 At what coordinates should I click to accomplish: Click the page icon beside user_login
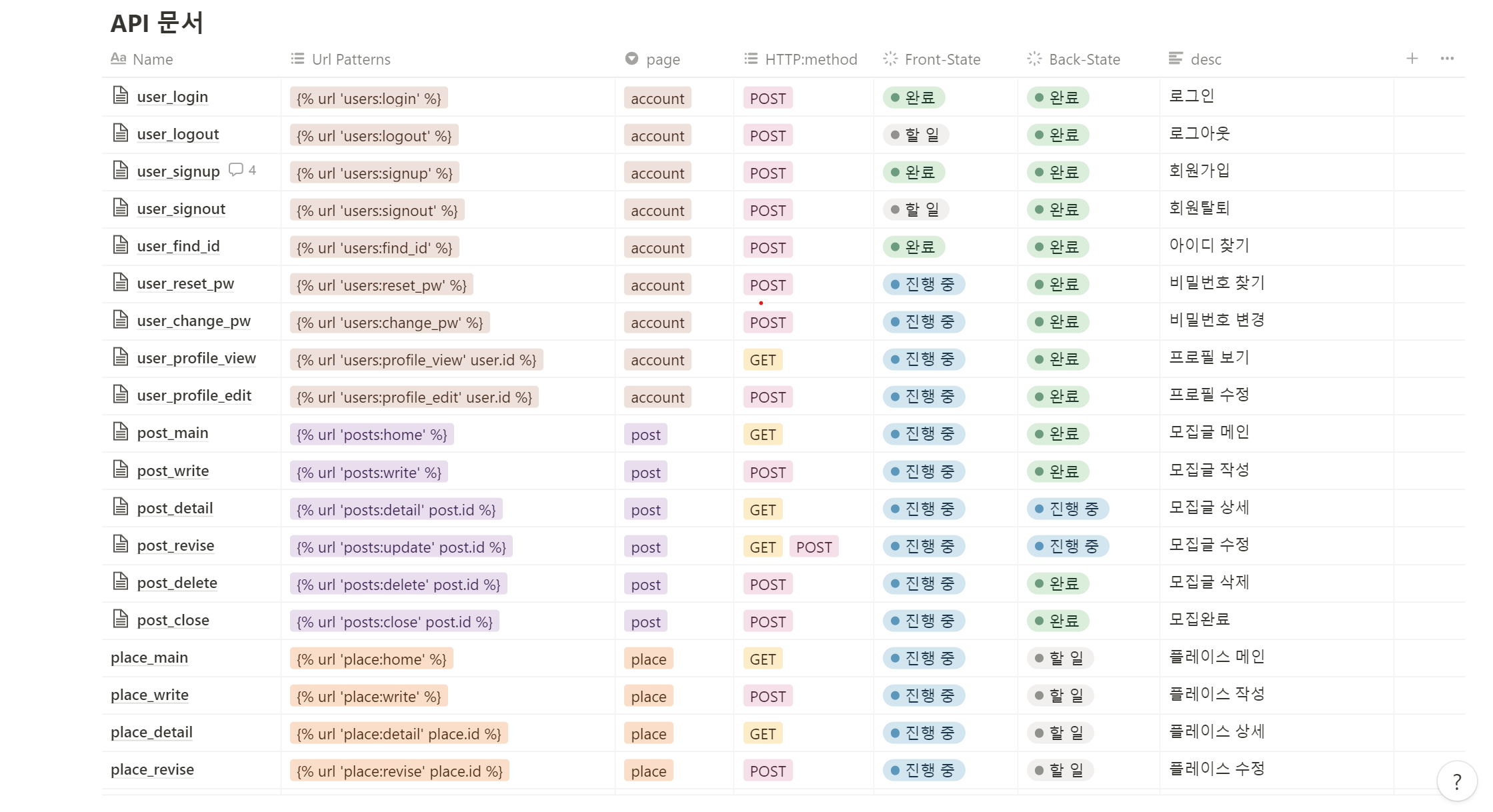pos(121,96)
